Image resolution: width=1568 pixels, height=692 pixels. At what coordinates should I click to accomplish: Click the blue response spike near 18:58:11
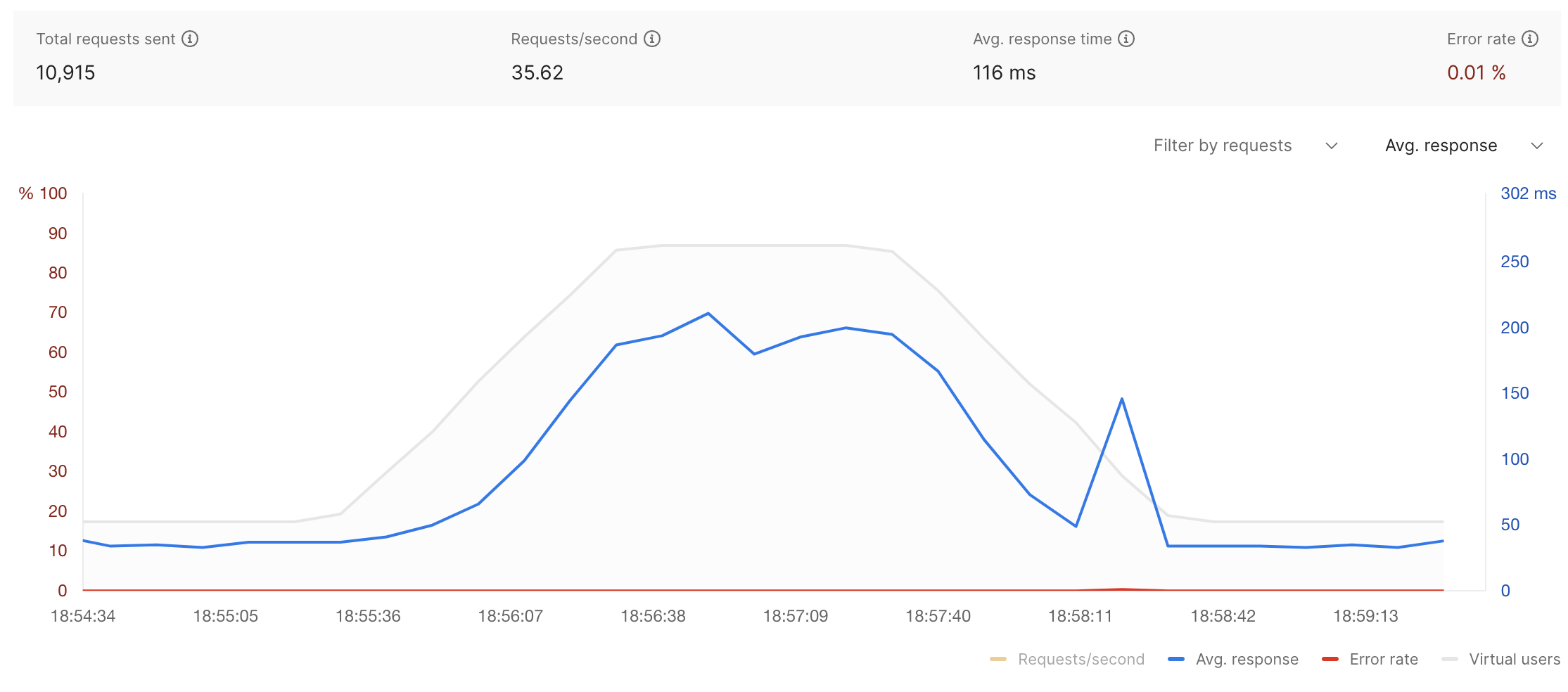[x=1121, y=399]
